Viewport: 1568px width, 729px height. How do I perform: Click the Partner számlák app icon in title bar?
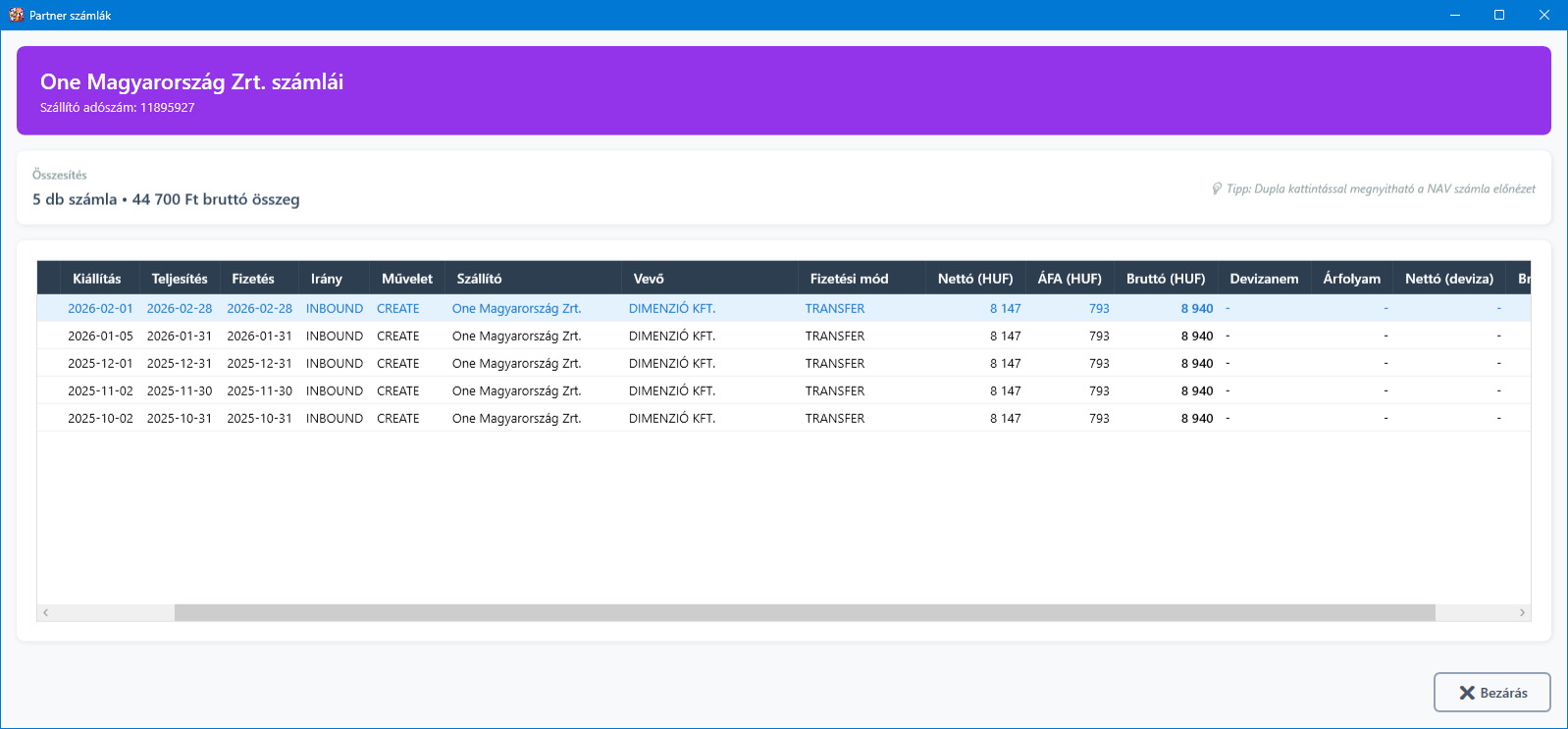click(16, 15)
